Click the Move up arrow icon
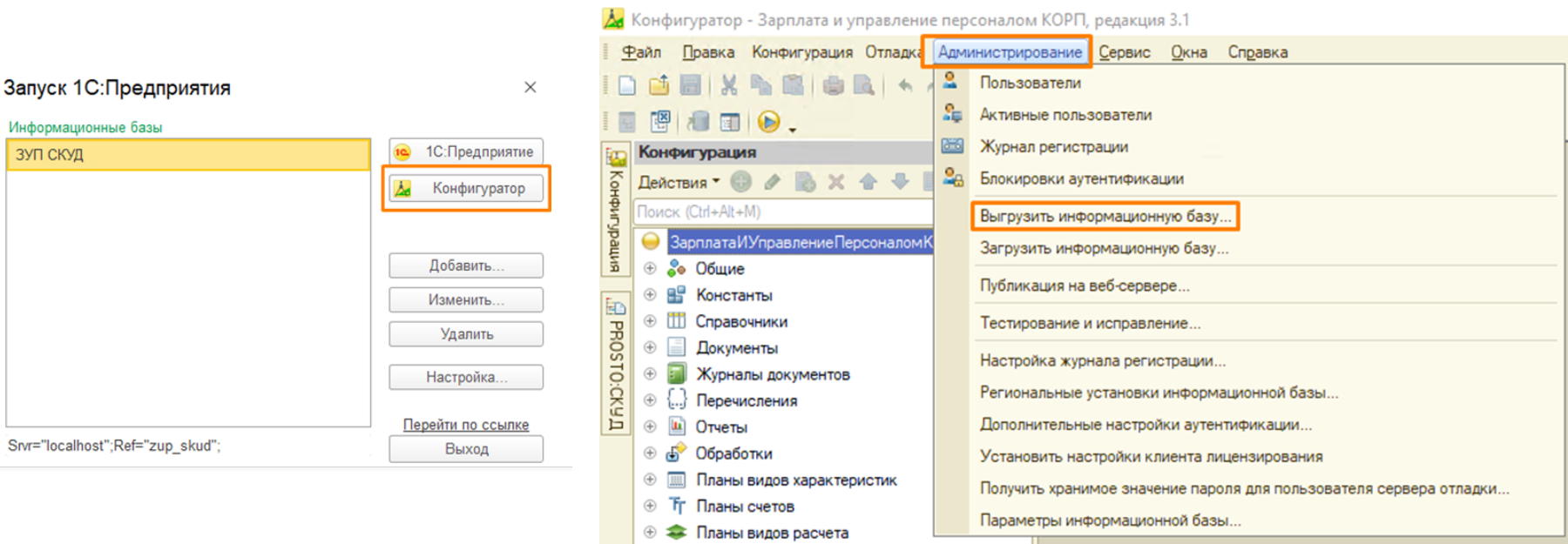 868,182
